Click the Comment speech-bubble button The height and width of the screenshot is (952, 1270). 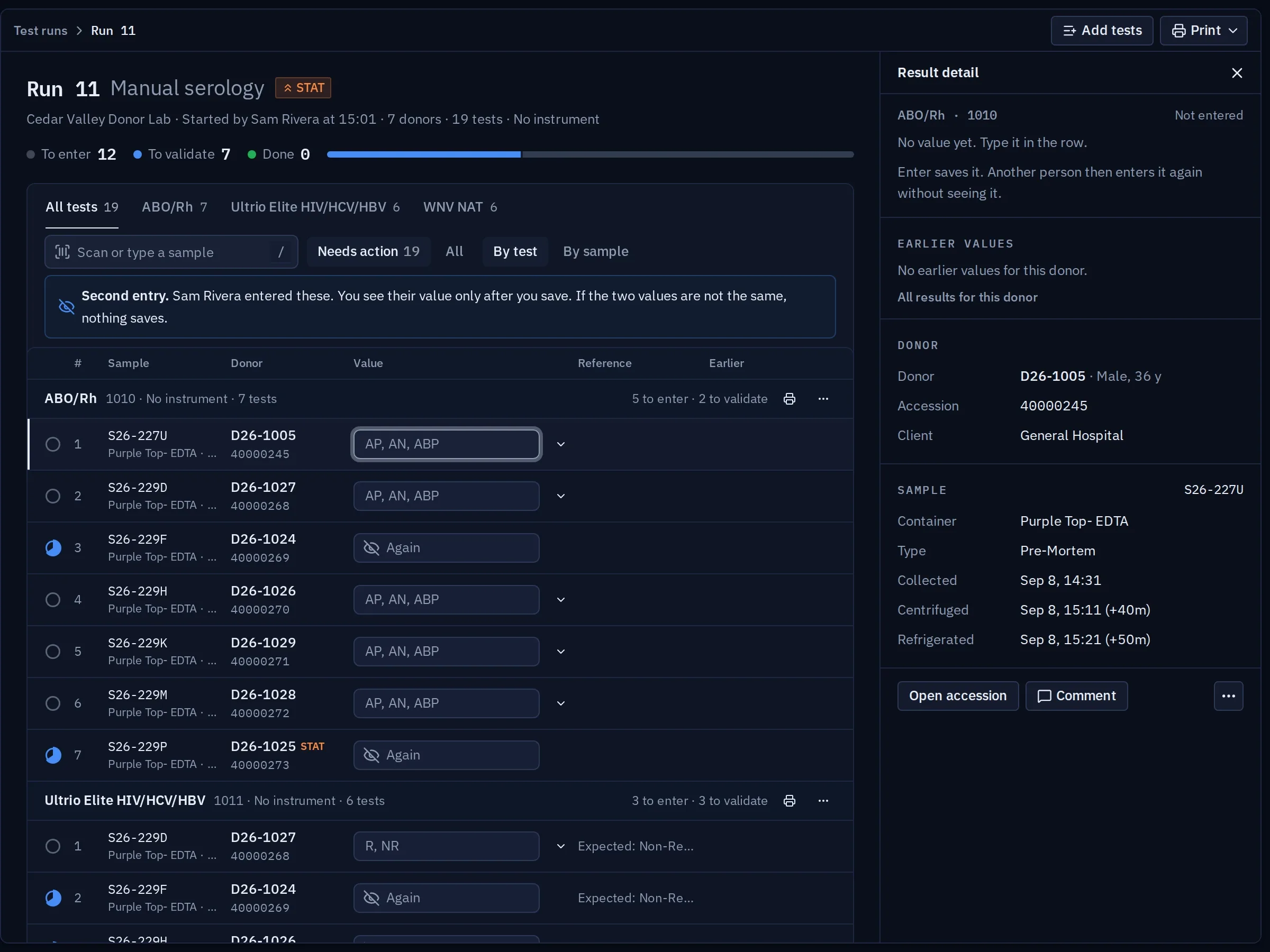click(x=1076, y=696)
